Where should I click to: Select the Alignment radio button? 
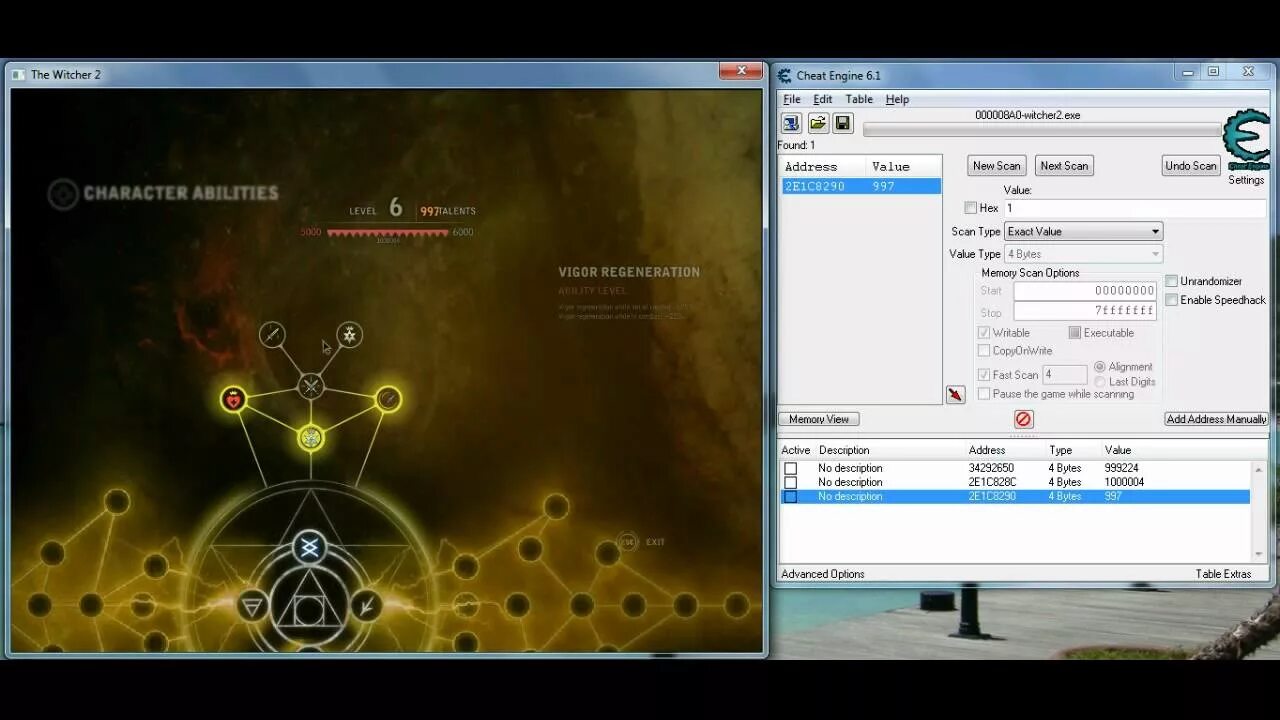1100,367
